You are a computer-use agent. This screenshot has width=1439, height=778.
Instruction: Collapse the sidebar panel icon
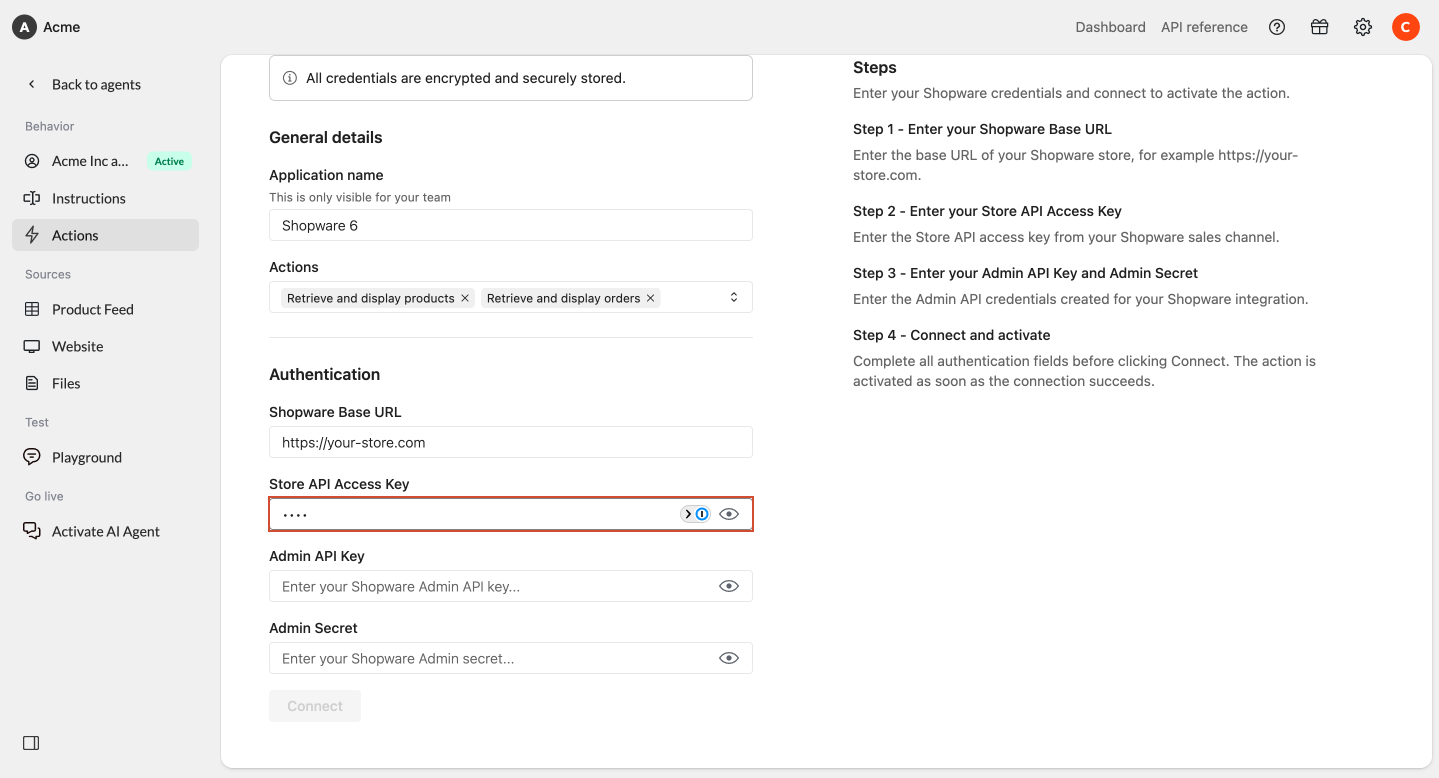click(31, 743)
